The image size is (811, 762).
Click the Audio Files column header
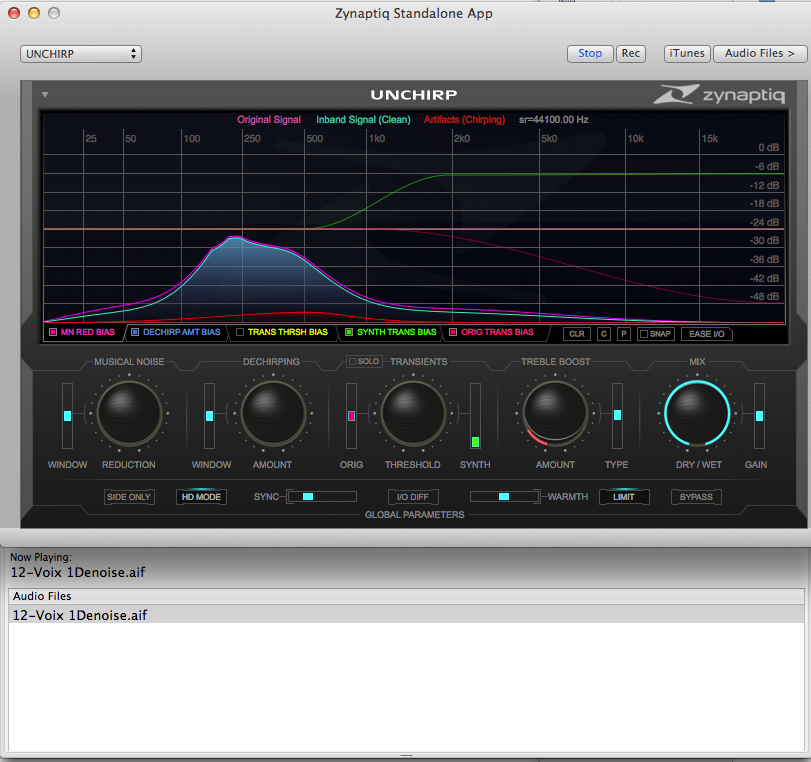tap(406, 596)
